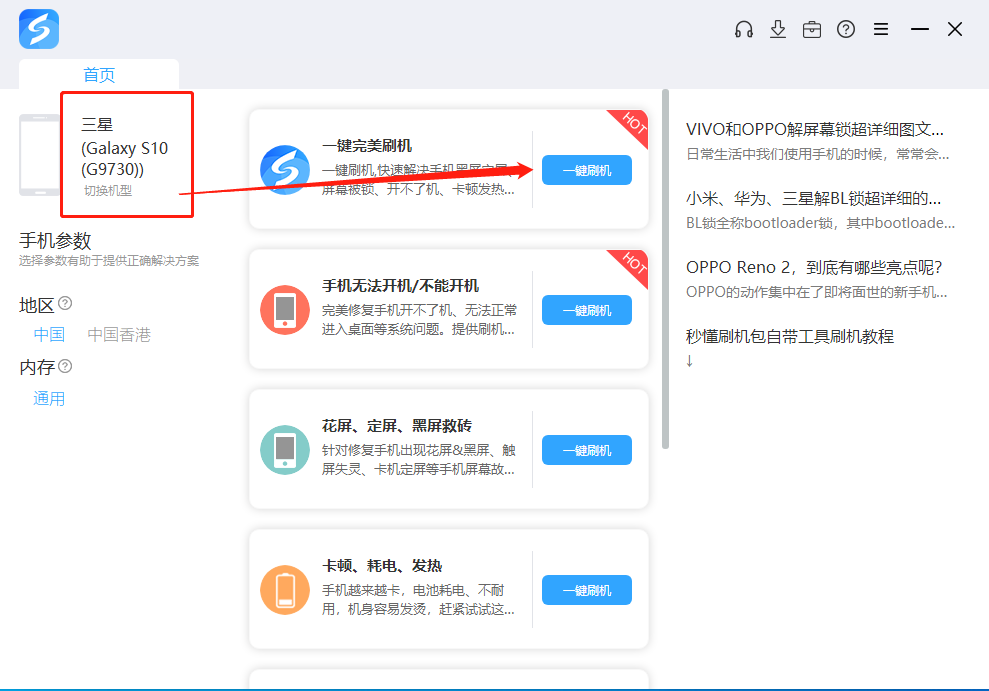The width and height of the screenshot is (989, 691).
Task: Select memory option 通用
Action: pyautogui.click(x=49, y=398)
